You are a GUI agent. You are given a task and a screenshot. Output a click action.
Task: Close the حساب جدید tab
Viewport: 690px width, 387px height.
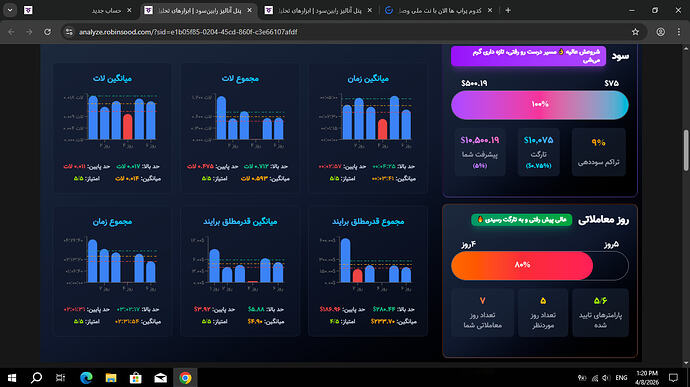[129, 10]
